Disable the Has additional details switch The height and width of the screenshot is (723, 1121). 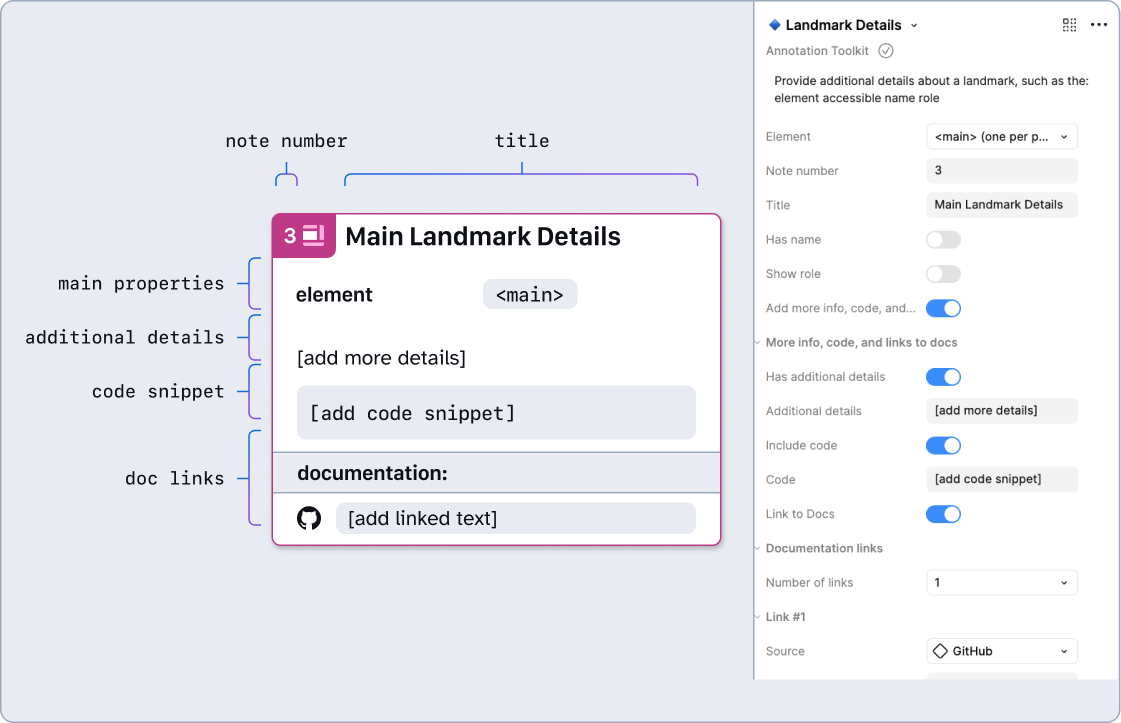click(x=943, y=377)
